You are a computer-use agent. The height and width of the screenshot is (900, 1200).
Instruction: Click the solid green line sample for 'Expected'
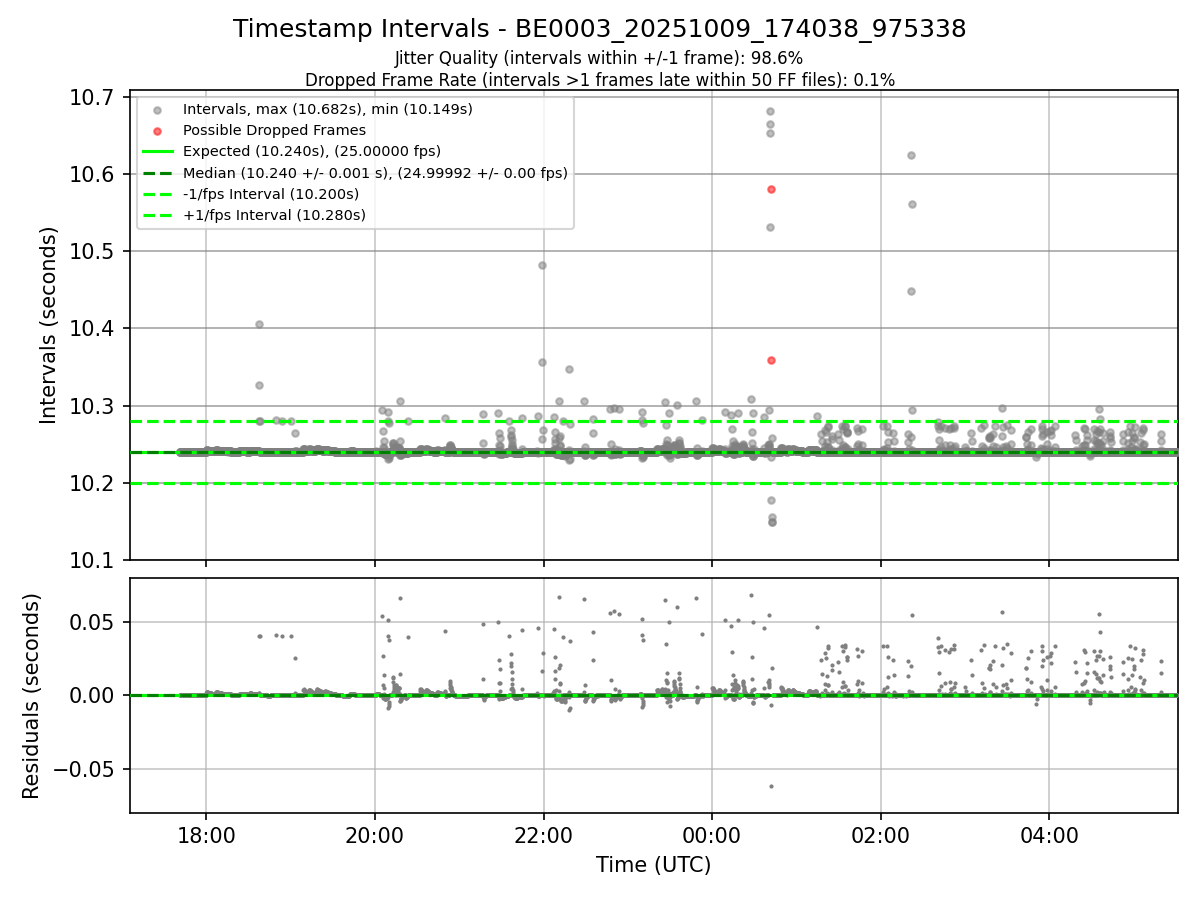[157, 151]
